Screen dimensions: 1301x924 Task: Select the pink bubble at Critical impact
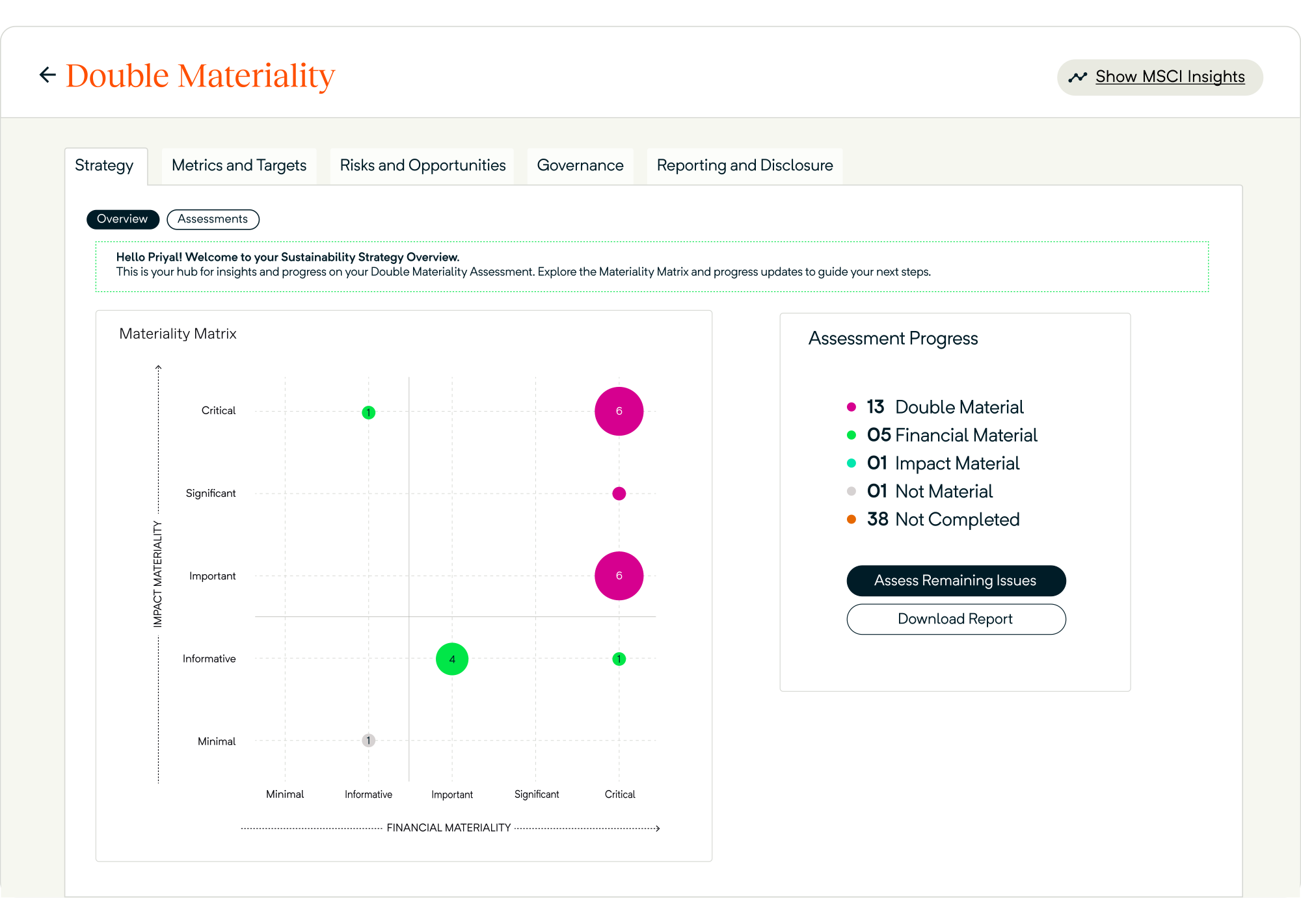[x=619, y=411]
